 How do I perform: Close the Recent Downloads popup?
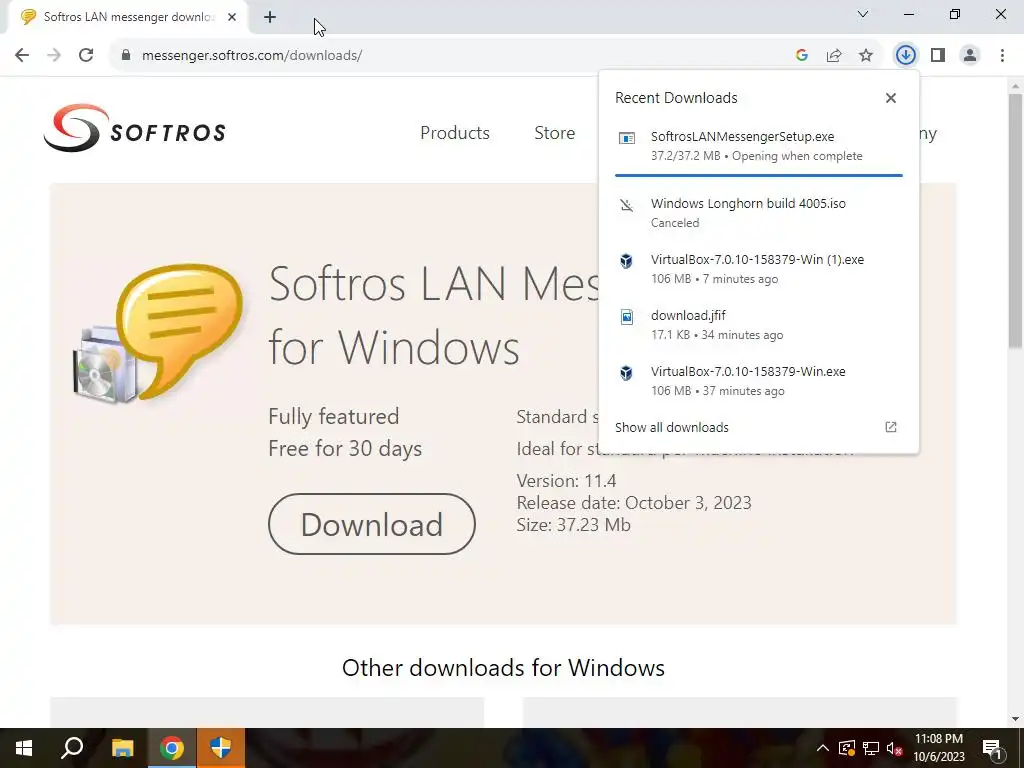(891, 98)
